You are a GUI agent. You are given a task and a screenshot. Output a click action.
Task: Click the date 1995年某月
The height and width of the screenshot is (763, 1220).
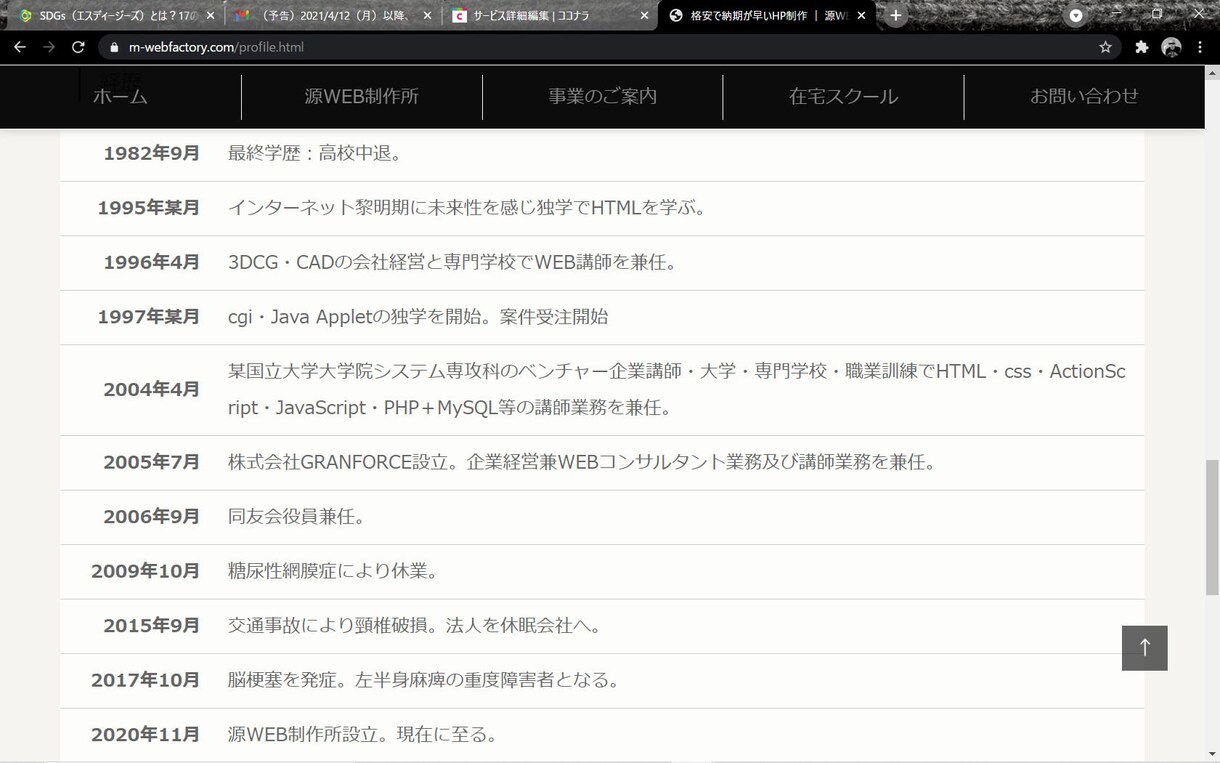(148, 208)
